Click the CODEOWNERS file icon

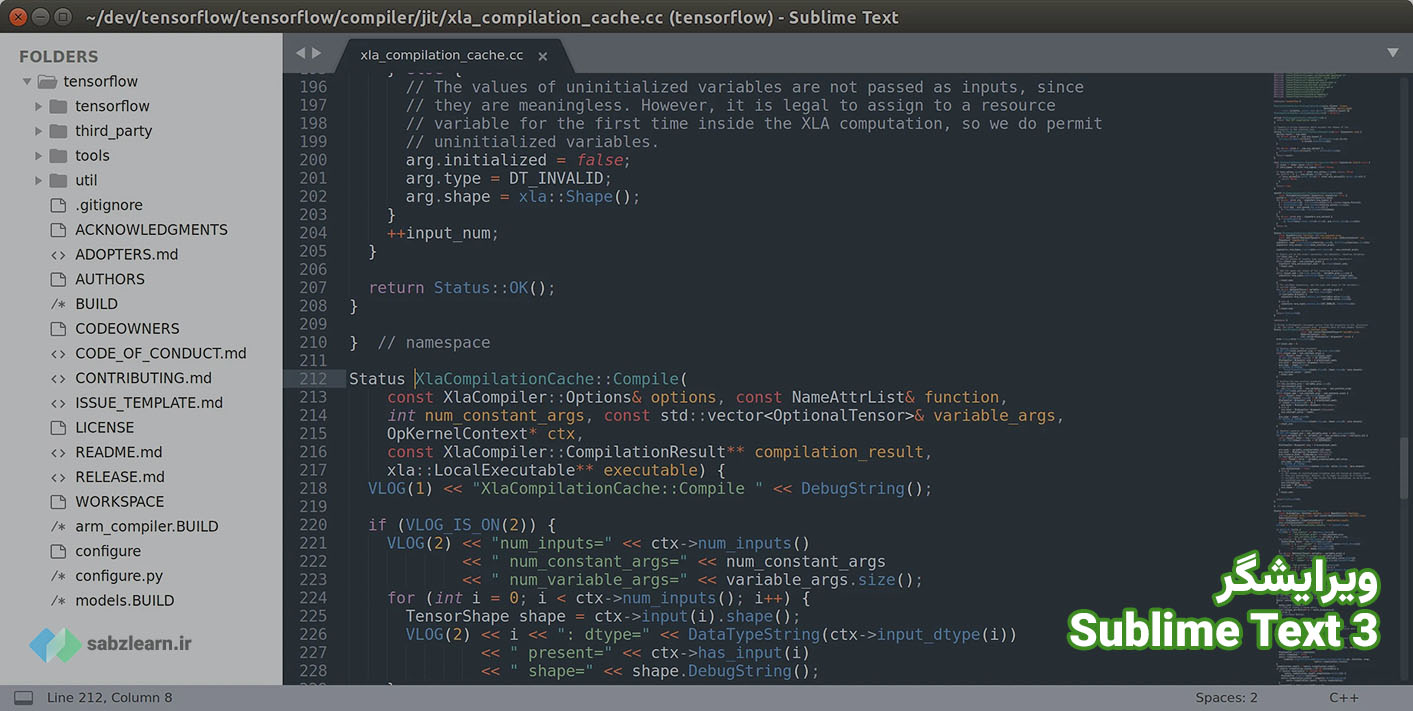point(58,329)
